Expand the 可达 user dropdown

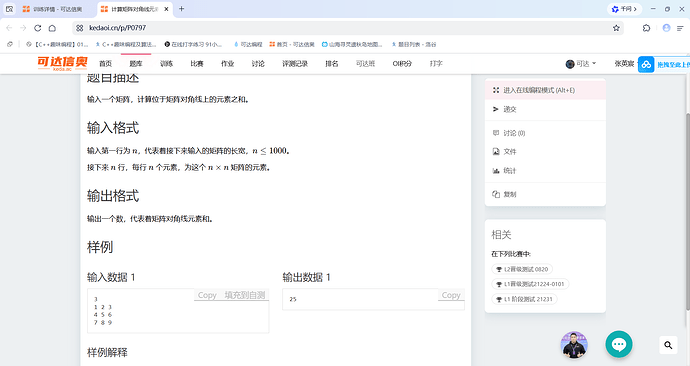tap(581, 64)
